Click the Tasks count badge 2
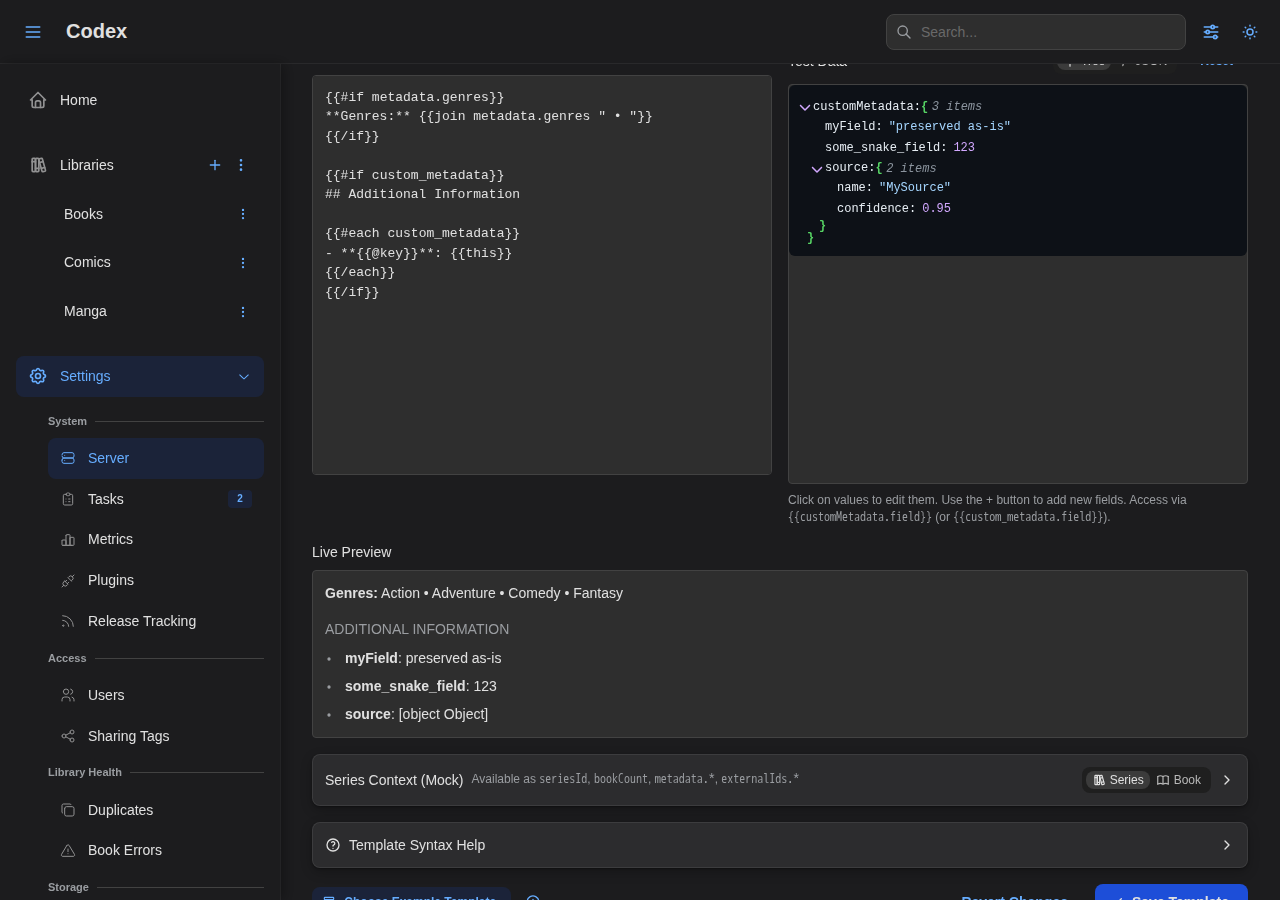The width and height of the screenshot is (1280, 900). pyautogui.click(x=240, y=499)
